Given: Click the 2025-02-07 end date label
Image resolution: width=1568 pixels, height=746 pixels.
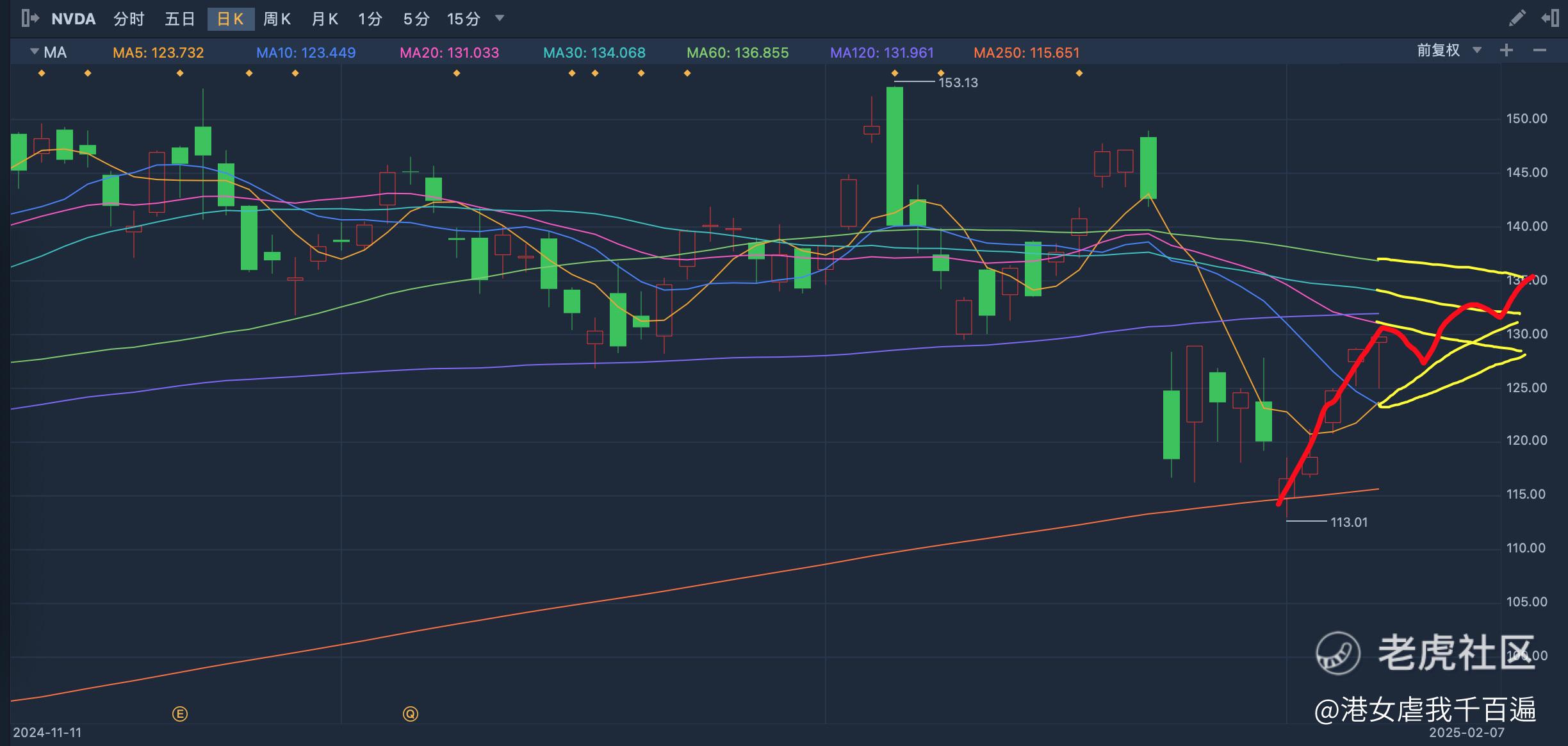Looking at the screenshot, I should 1467,732.
